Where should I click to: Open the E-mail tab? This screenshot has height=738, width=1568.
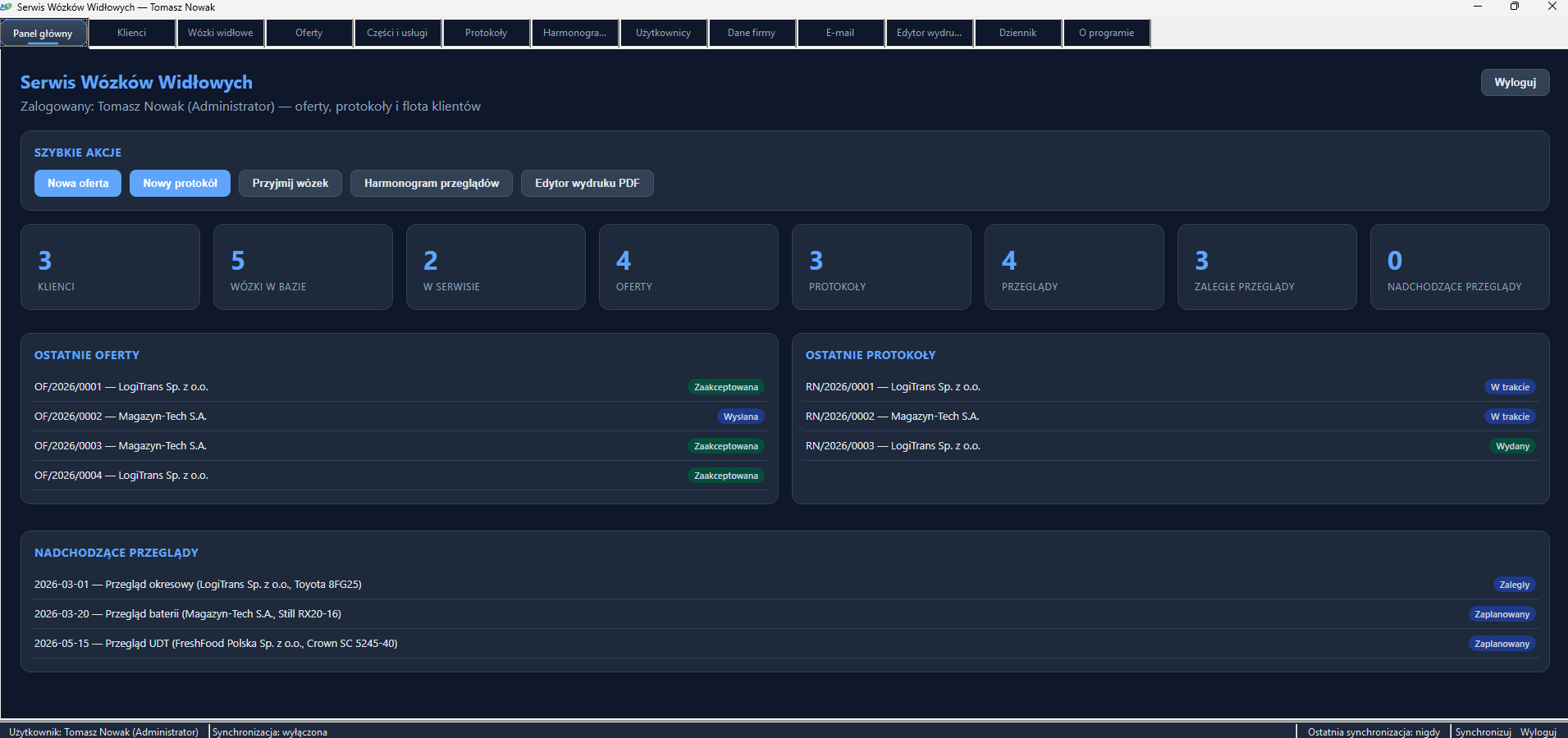pyautogui.click(x=841, y=33)
